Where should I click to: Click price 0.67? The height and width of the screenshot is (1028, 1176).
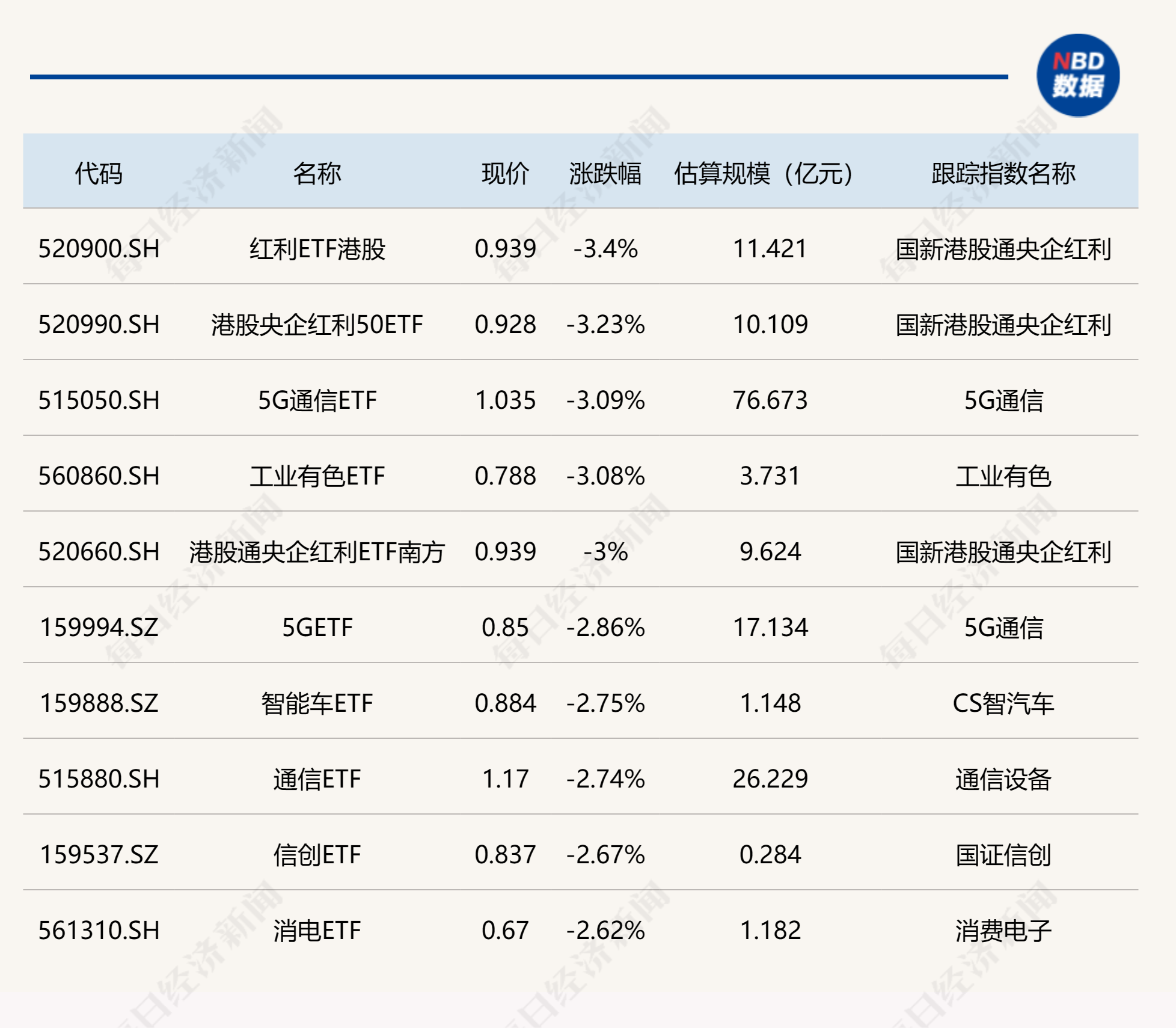[x=505, y=931]
